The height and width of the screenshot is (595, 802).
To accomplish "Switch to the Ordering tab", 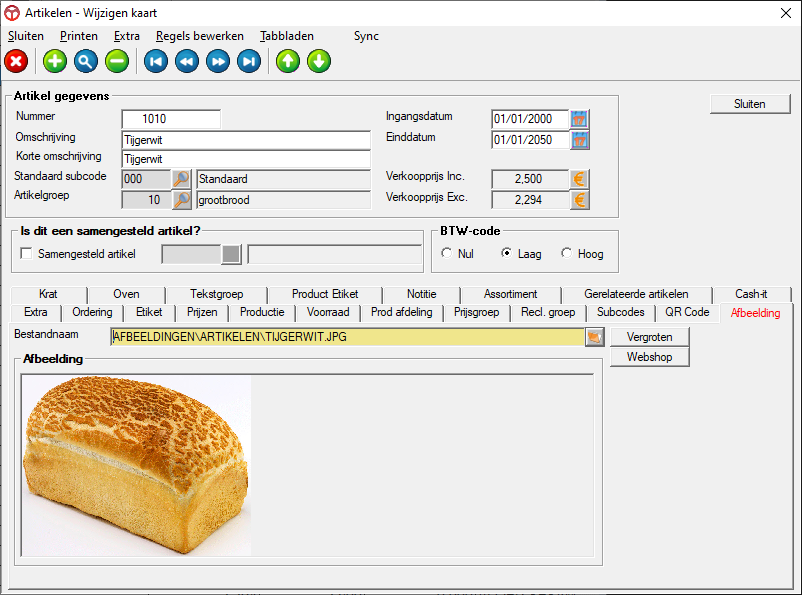I will [x=92, y=312].
